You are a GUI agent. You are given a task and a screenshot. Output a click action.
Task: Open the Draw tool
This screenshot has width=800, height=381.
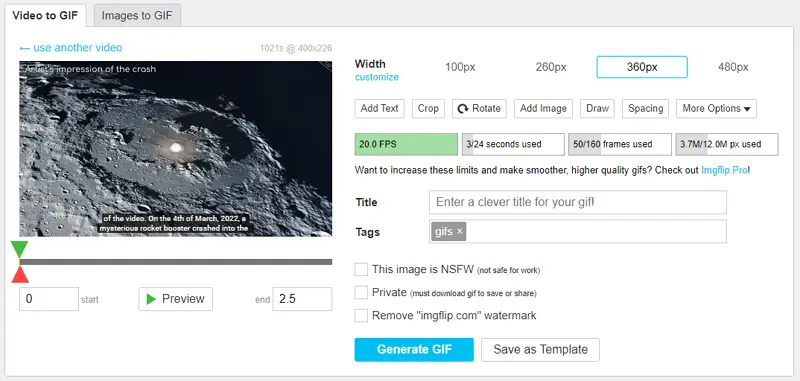click(597, 109)
